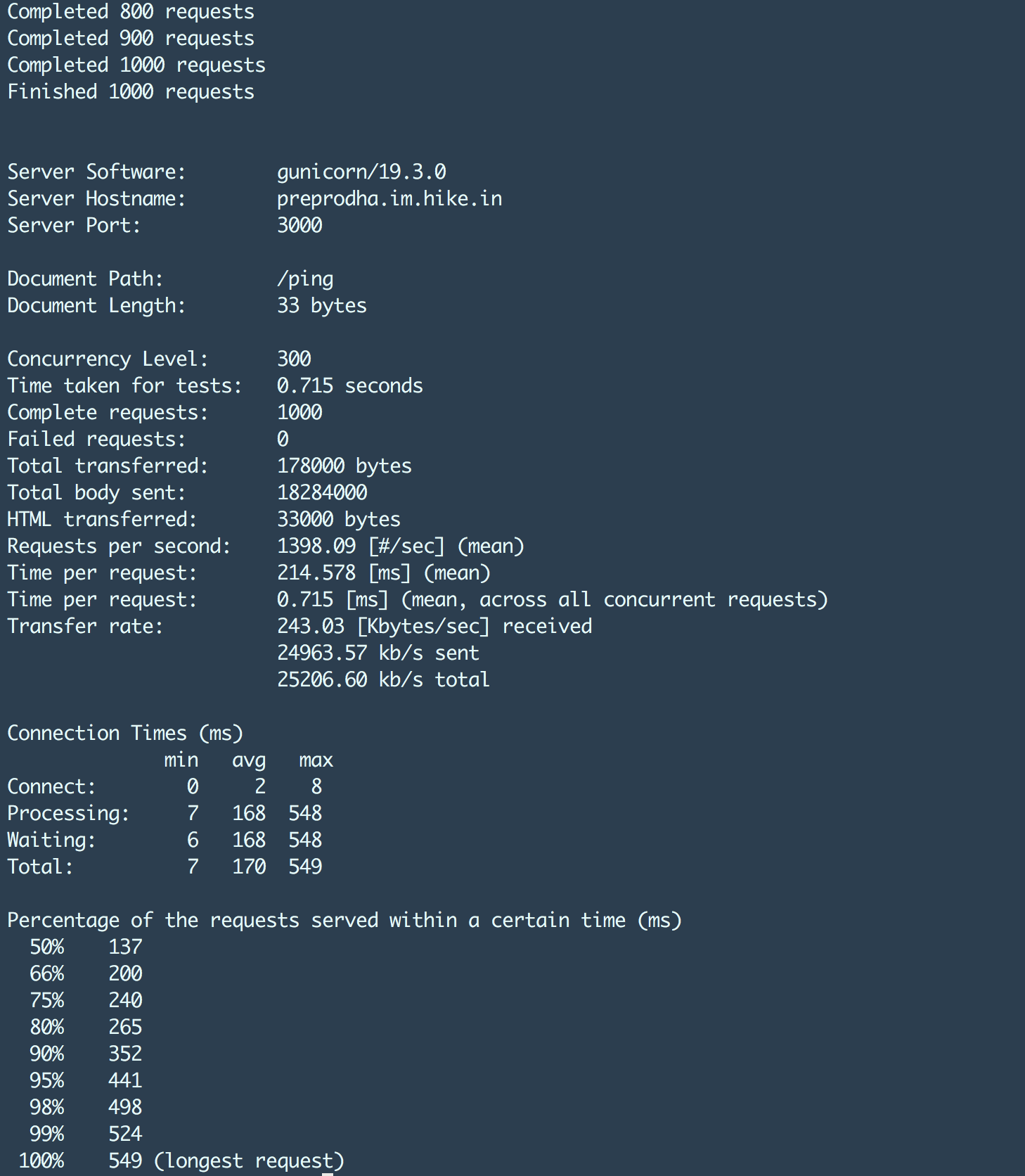Screen dimensions: 1025x1176
Task: Click the 99% percentile value 524
Action: coord(125,1135)
